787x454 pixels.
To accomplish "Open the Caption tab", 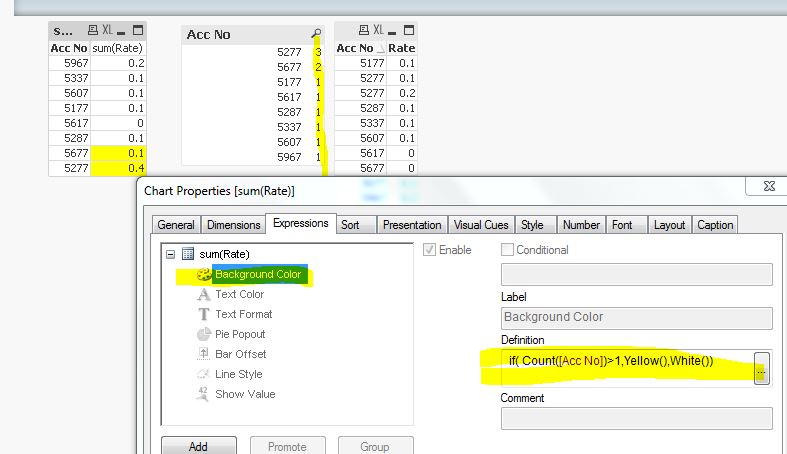I will point(715,225).
